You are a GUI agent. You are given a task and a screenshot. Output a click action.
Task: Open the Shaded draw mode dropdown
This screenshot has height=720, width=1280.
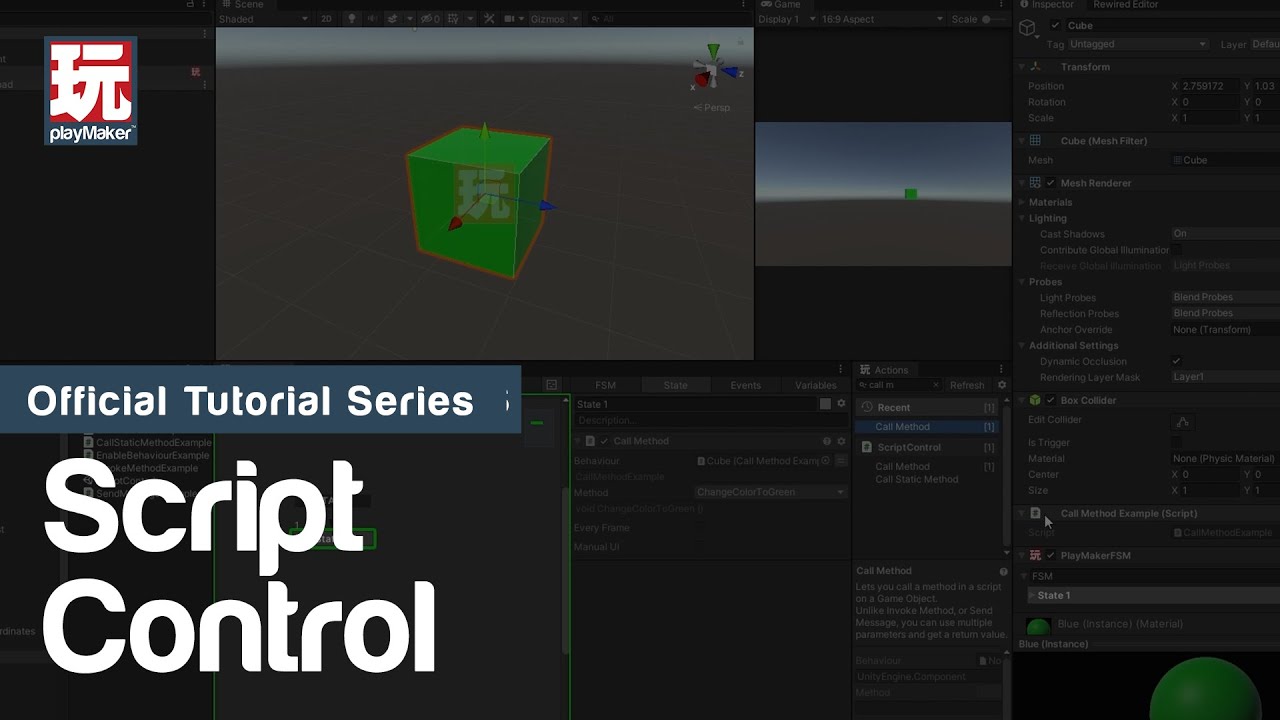click(x=263, y=19)
